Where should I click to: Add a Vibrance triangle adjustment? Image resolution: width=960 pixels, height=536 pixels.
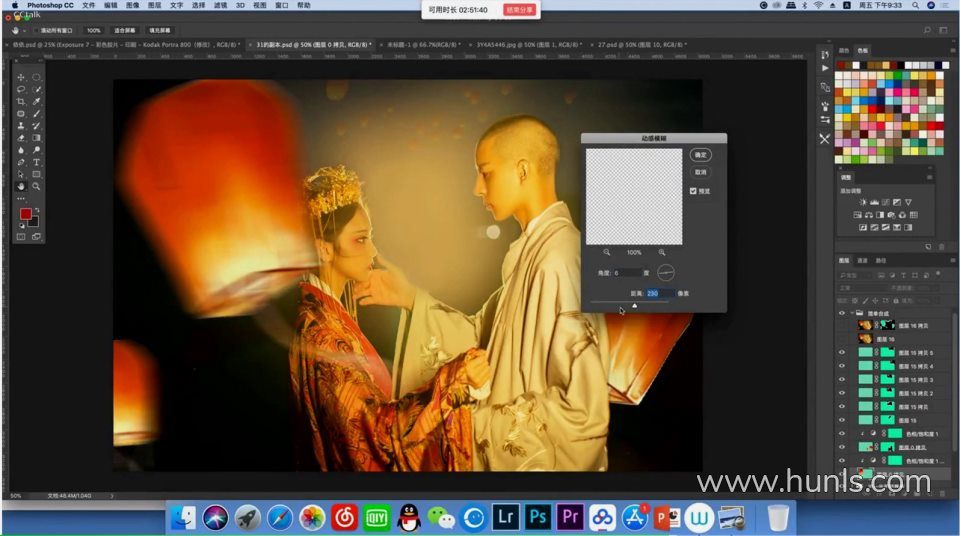tap(908, 202)
